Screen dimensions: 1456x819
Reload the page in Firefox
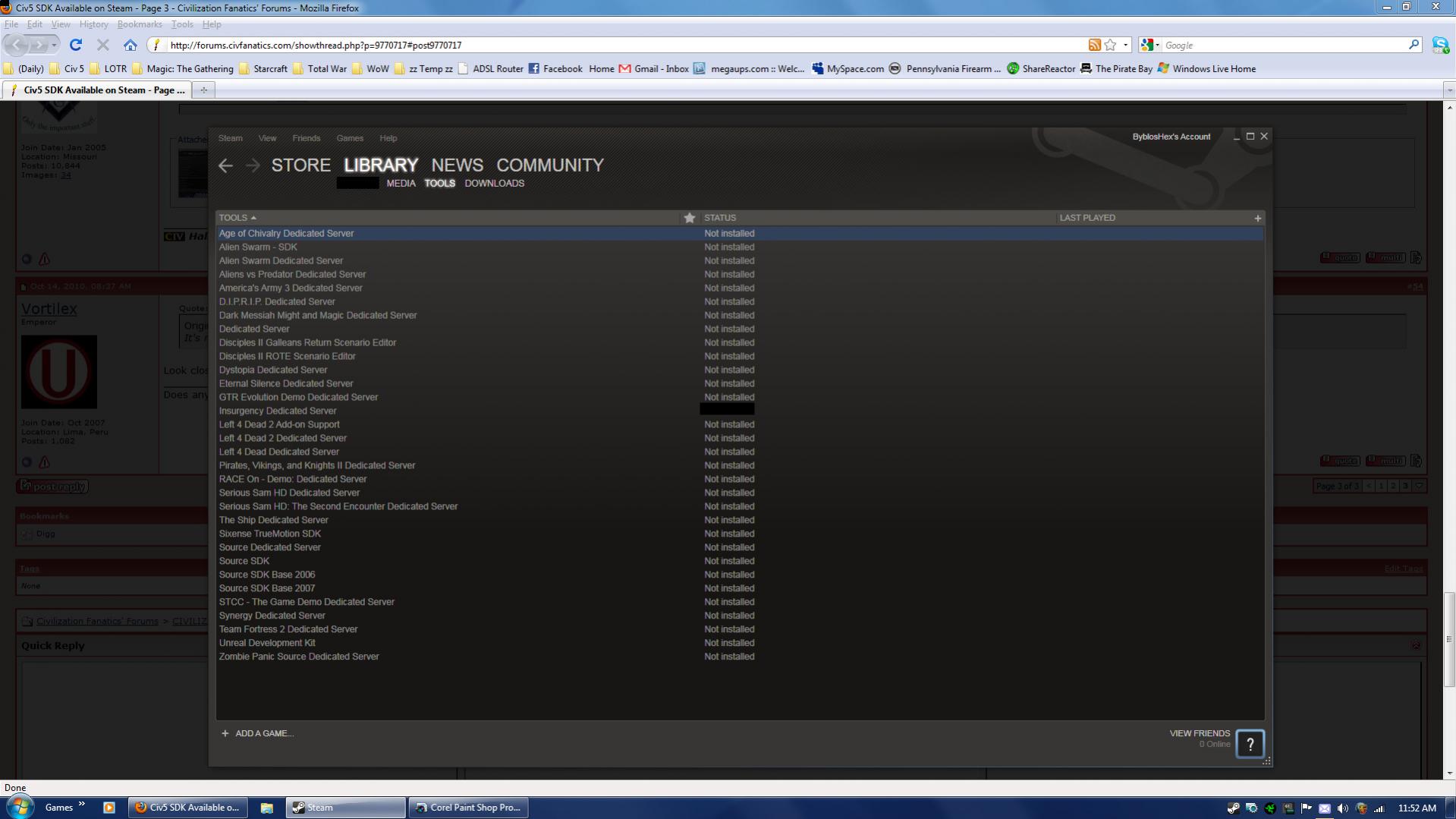pyautogui.click(x=76, y=45)
